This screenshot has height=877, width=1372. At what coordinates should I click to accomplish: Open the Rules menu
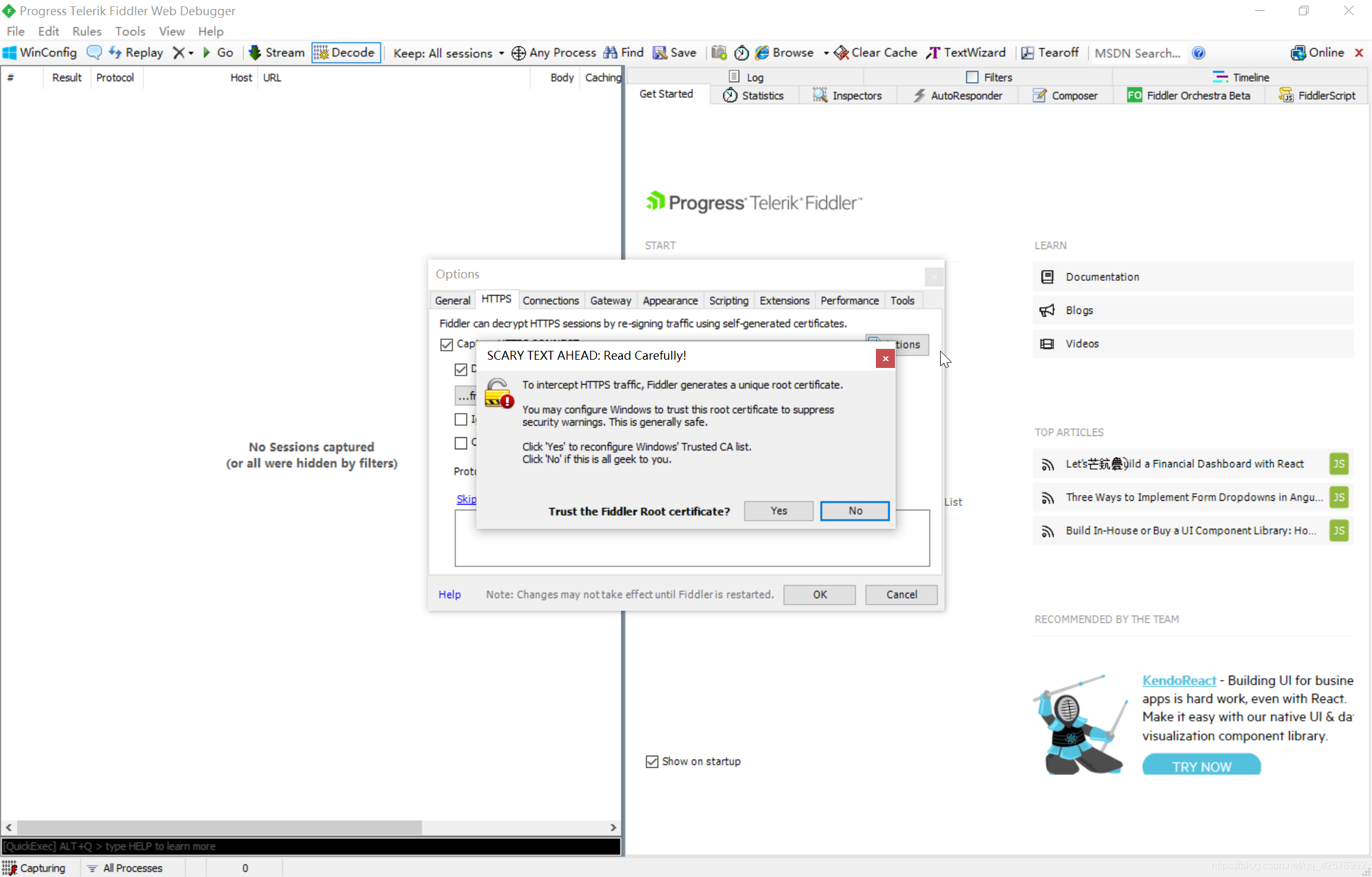(86, 31)
